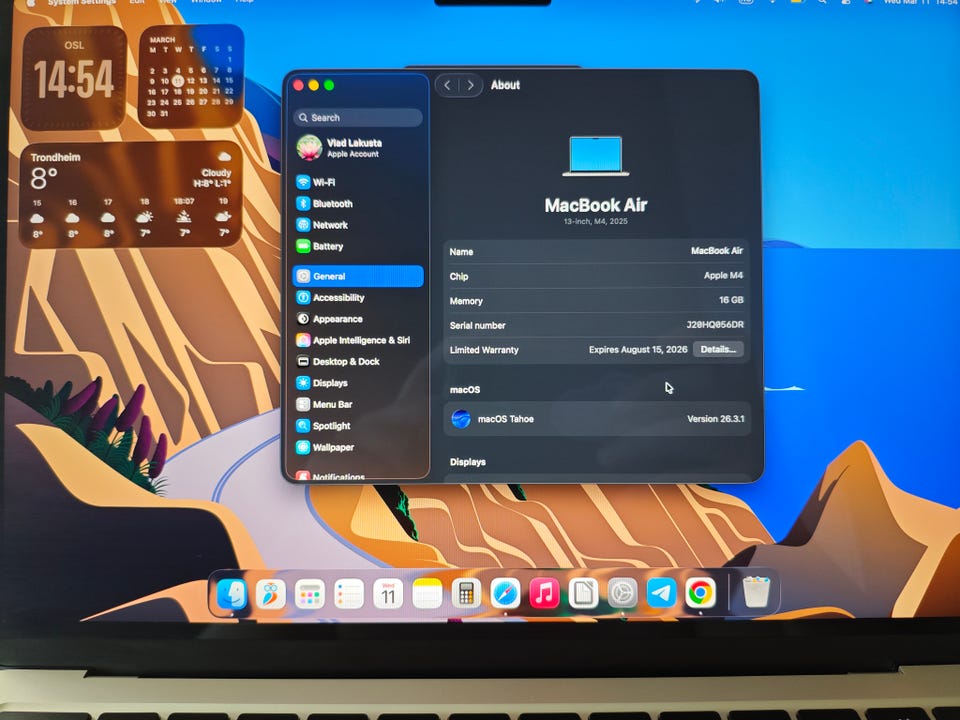Open Apple Intelligence & Siri settings
The height and width of the screenshot is (720, 960).
[358, 340]
